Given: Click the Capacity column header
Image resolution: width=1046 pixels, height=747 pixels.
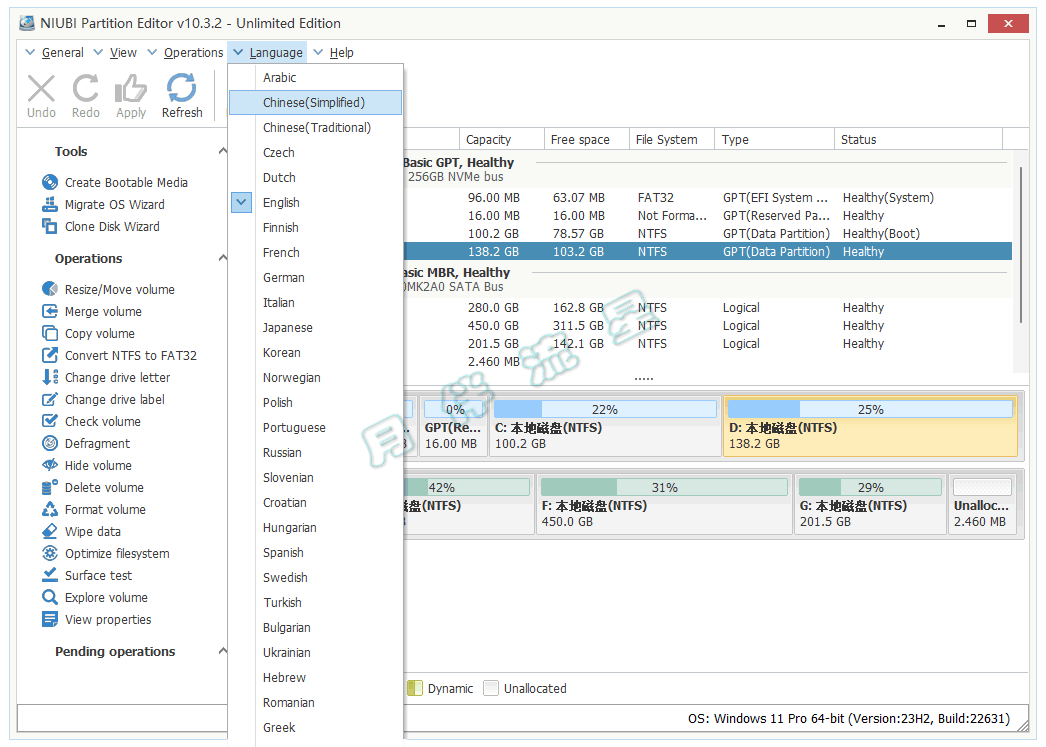Looking at the screenshot, I should click(x=502, y=139).
